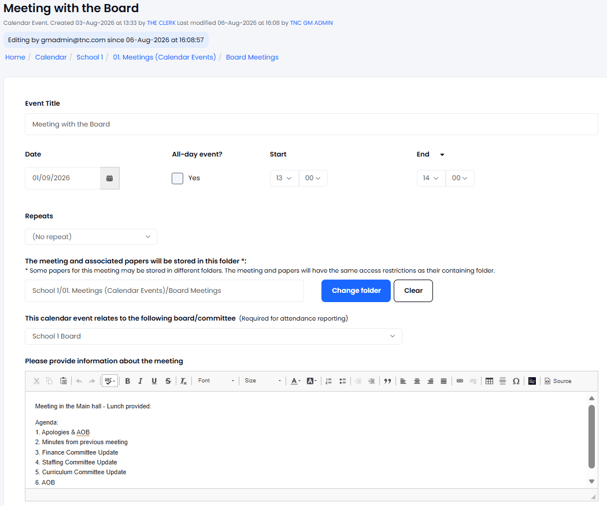
Task: Open the Repeats dropdown
Action: click(91, 237)
